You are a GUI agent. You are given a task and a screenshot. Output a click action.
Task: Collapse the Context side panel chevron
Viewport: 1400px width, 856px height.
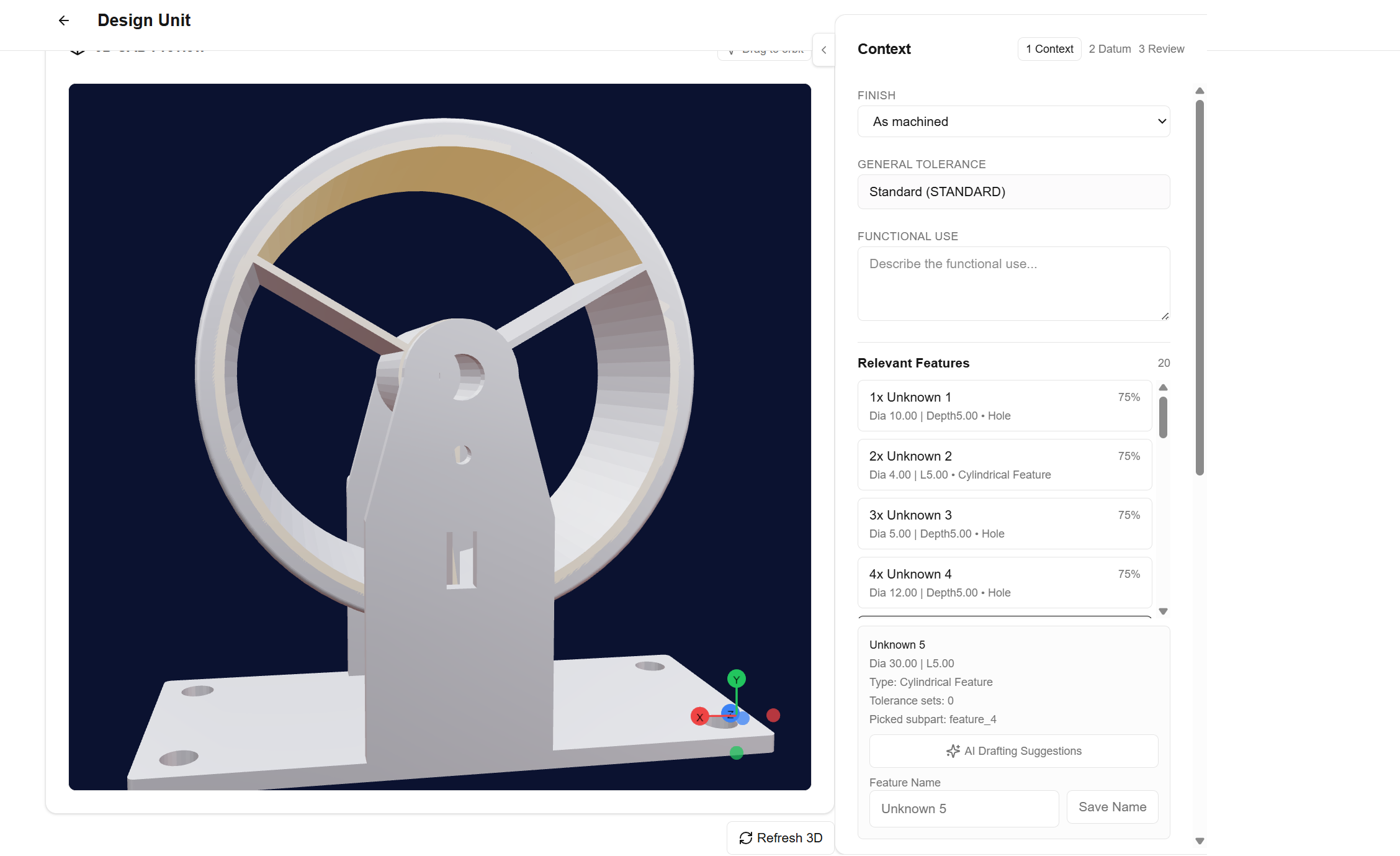click(823, 50)
